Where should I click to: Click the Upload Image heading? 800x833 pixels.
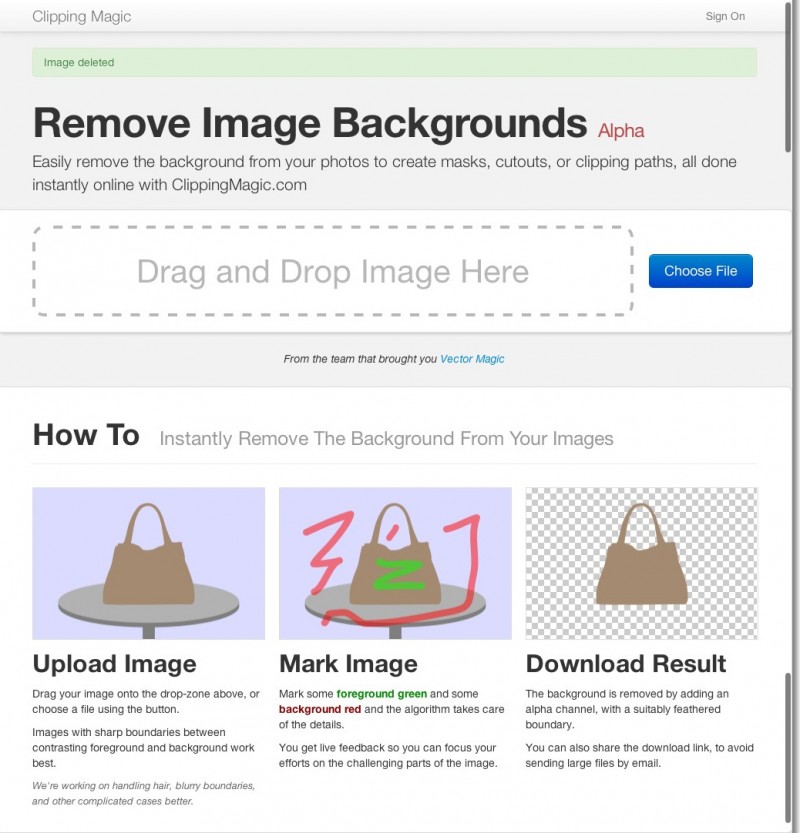coord(114,664)
